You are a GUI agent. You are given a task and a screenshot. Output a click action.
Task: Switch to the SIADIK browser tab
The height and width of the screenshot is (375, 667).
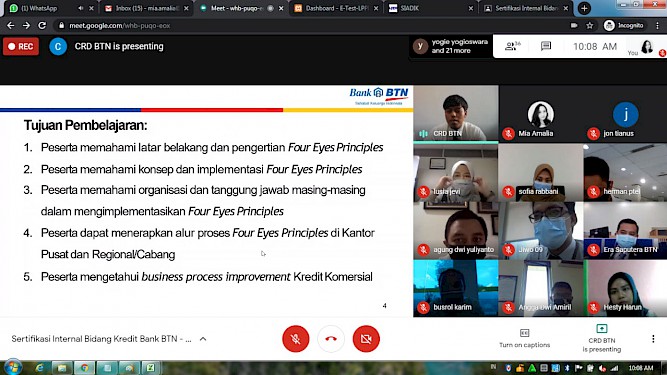coord(430,8)
